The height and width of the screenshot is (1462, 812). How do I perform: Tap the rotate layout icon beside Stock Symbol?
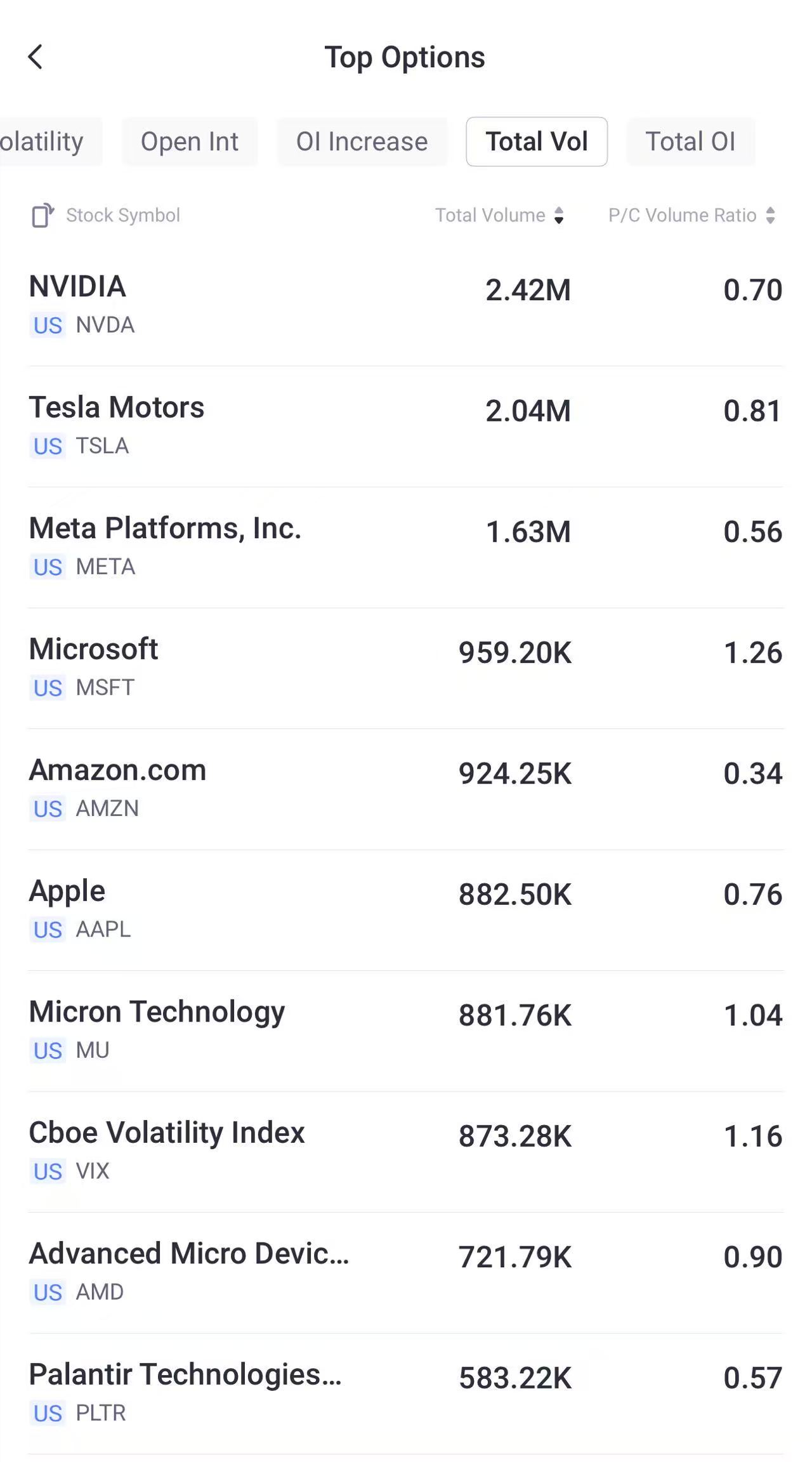[x=43, y=215]
